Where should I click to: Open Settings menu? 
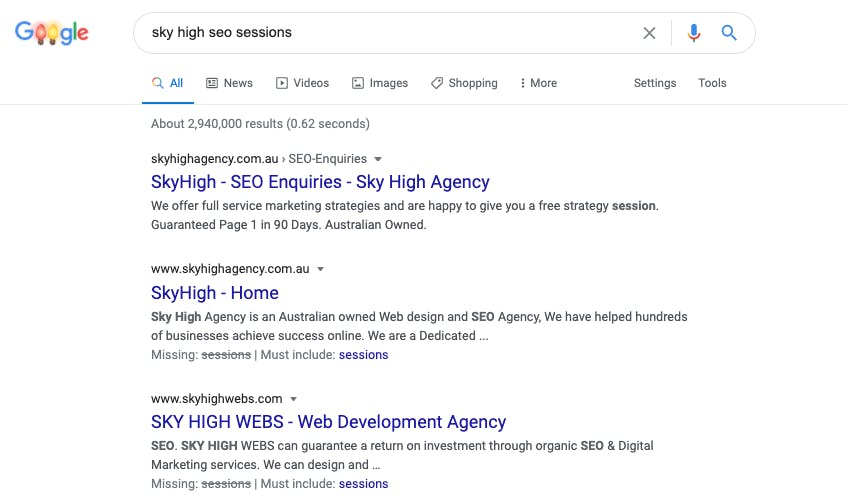click(x=655, y=83)
